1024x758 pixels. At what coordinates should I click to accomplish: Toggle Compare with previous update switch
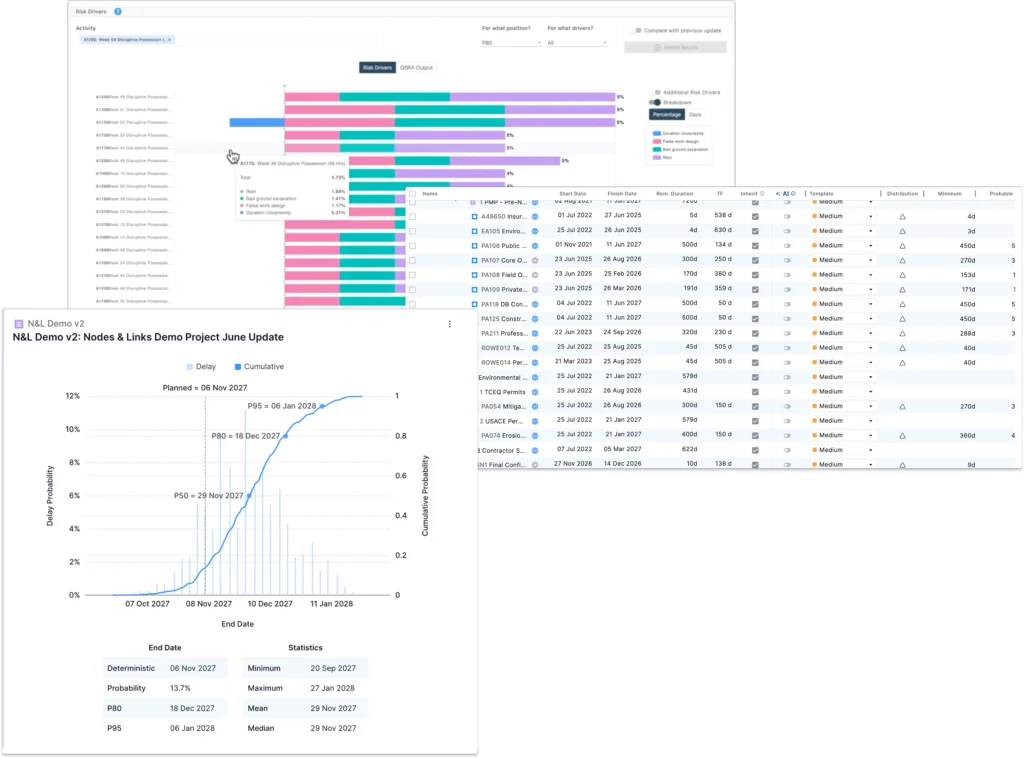637,31
